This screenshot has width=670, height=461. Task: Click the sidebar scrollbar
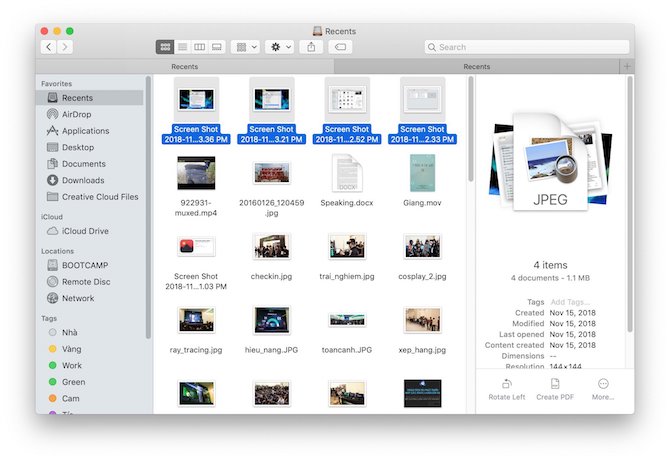148,207
